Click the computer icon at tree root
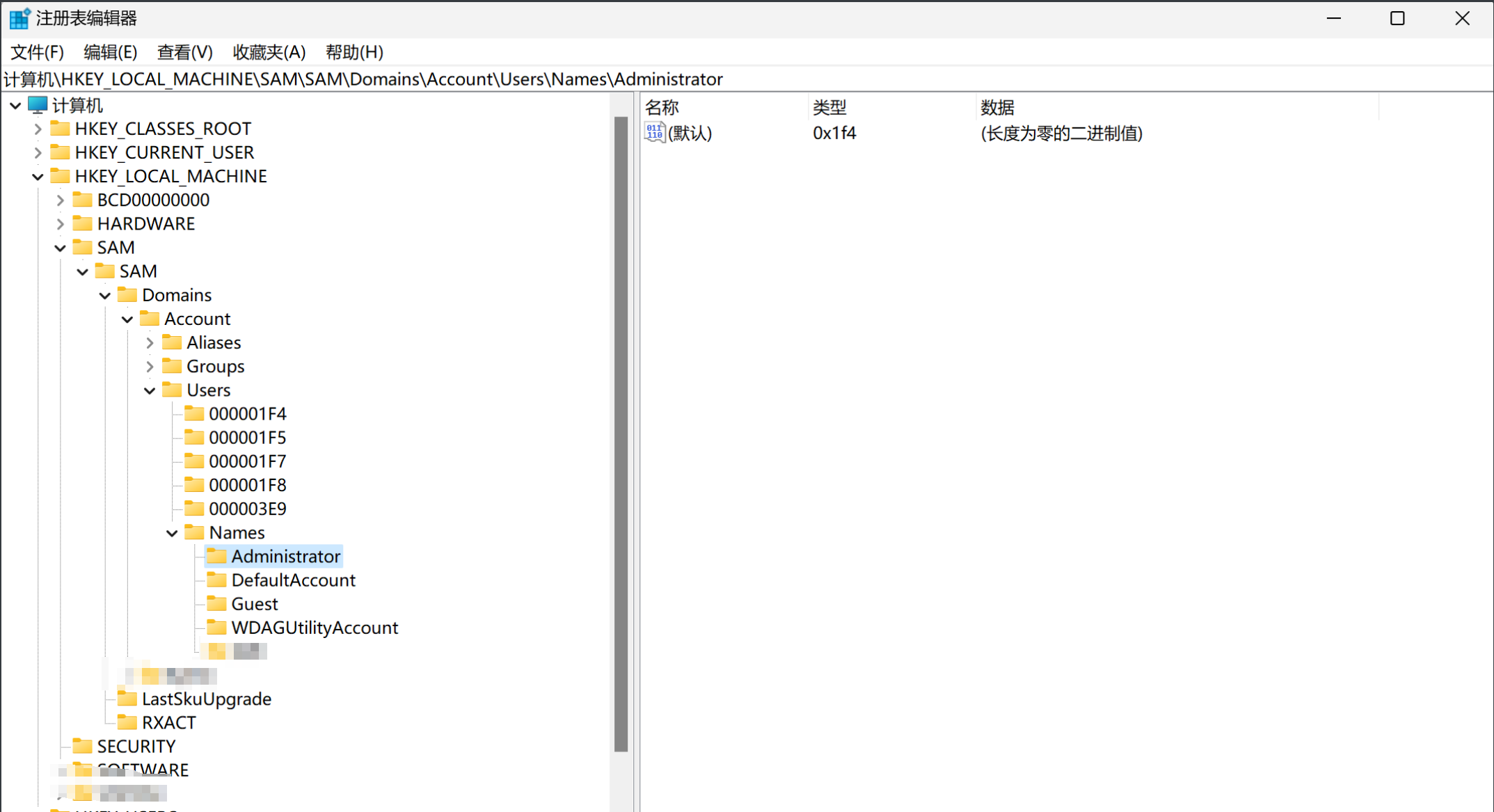Viewport: 1494px width, 812px height. click(x=38, y=105)
